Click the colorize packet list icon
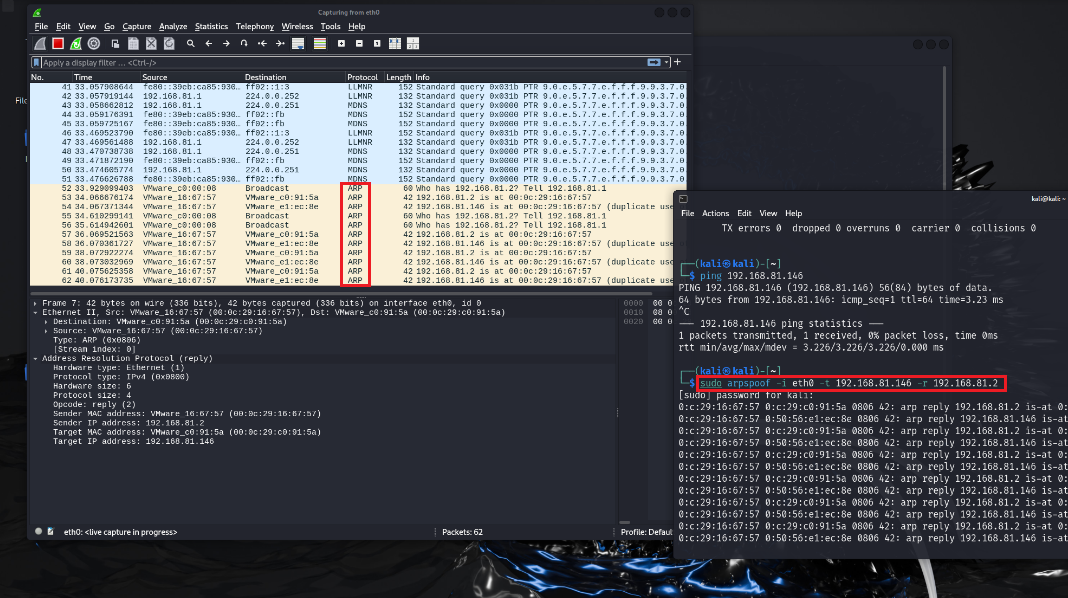Viewport: 1068px width, 598px height. point(320,44)
